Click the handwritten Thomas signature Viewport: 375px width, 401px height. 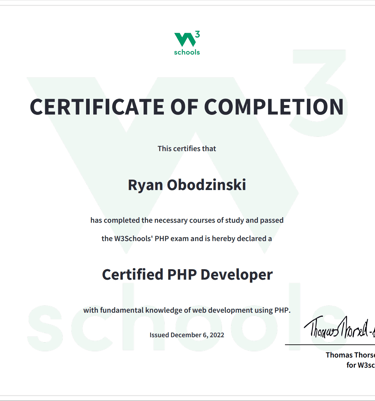pos(339,327)
